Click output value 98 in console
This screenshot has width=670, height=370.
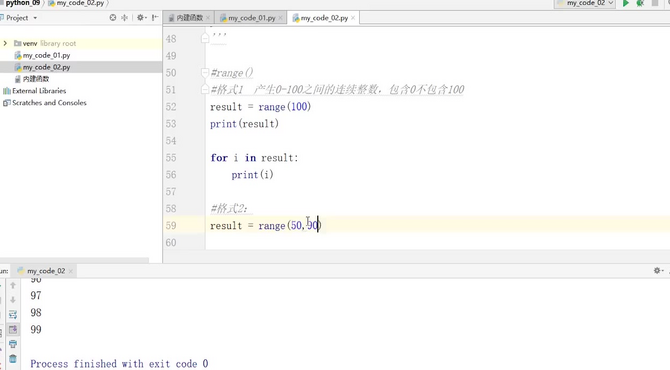36,313
